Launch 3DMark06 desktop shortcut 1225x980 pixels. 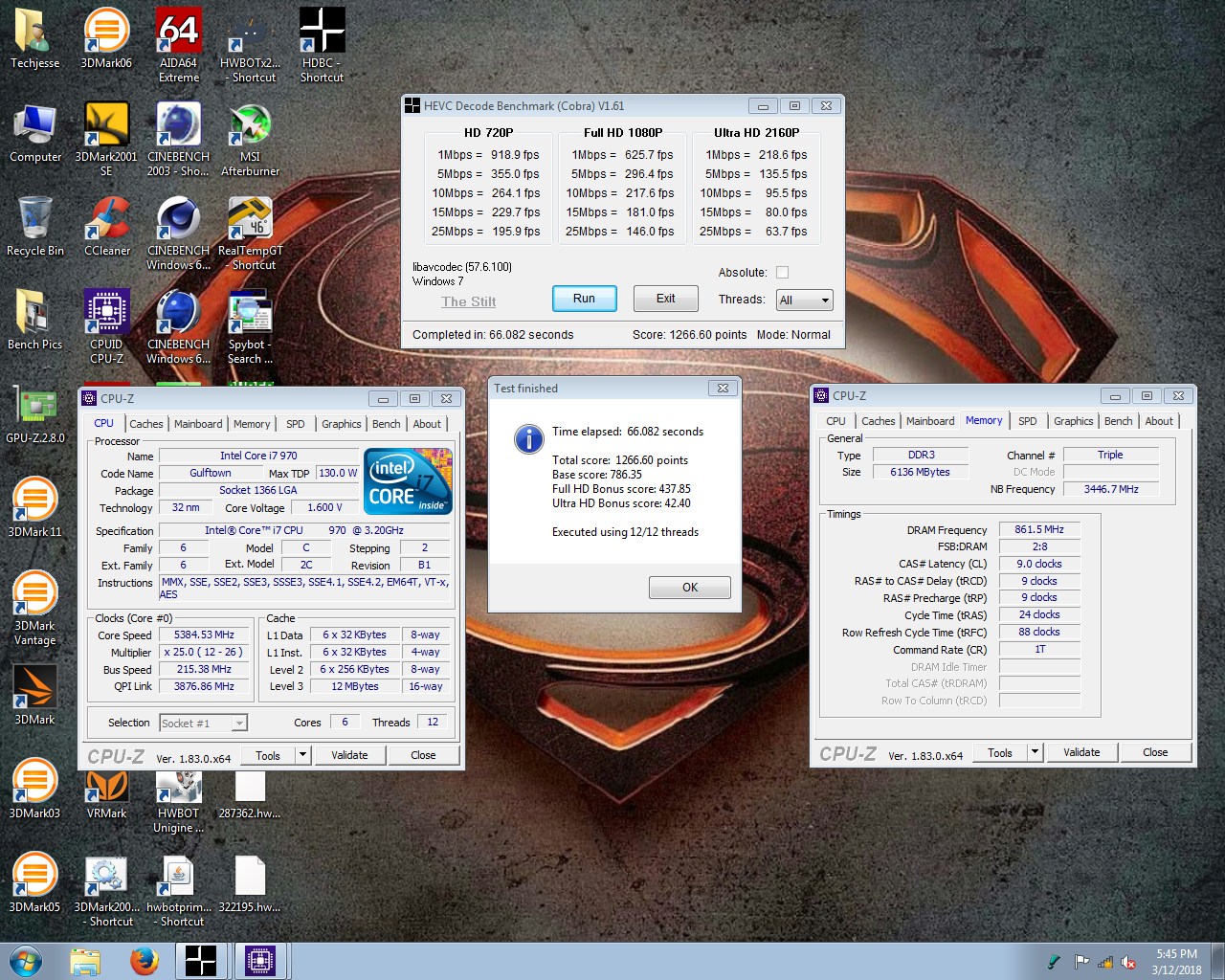106,38
